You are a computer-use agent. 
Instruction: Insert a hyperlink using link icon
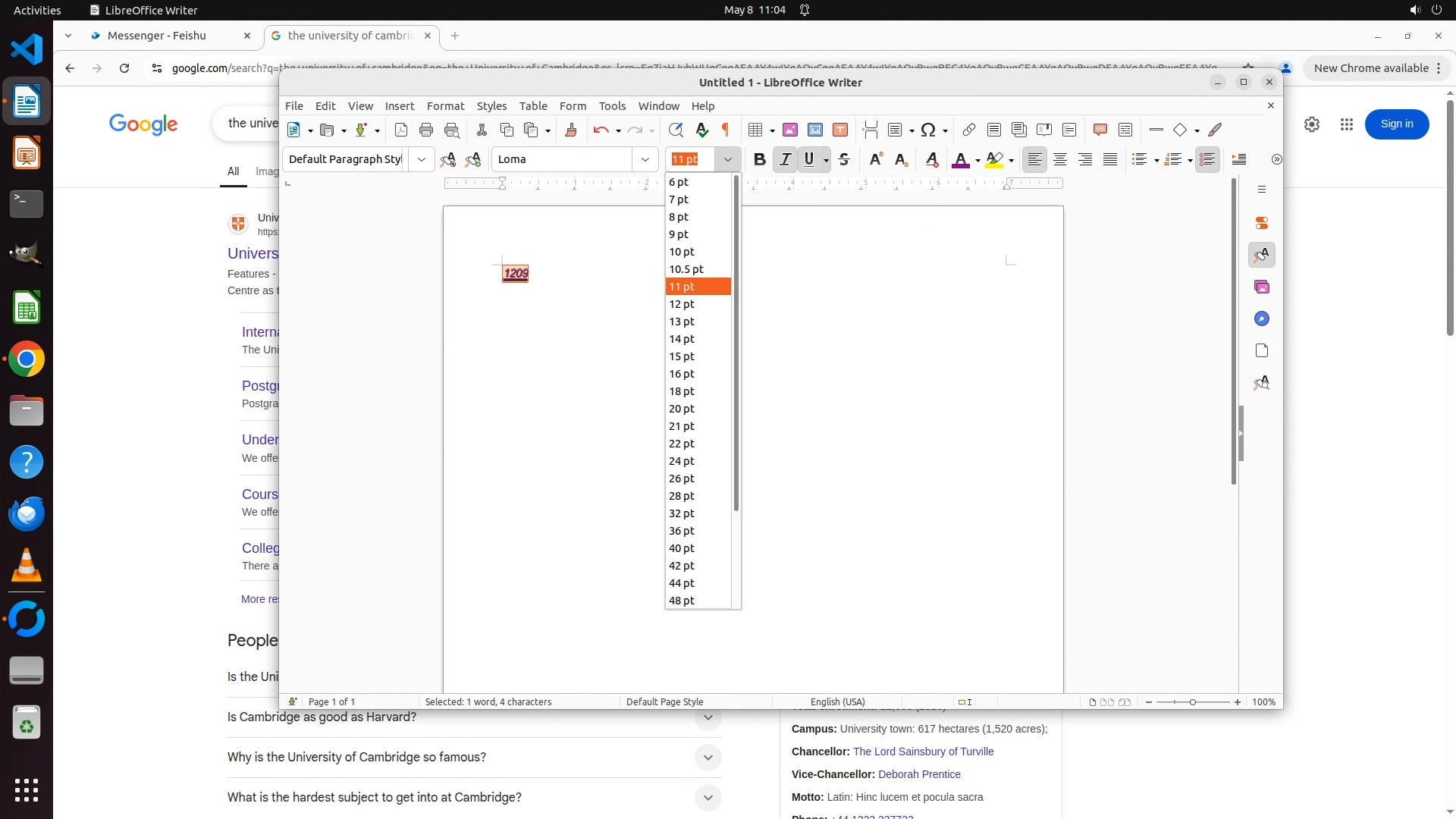[968, 130]
